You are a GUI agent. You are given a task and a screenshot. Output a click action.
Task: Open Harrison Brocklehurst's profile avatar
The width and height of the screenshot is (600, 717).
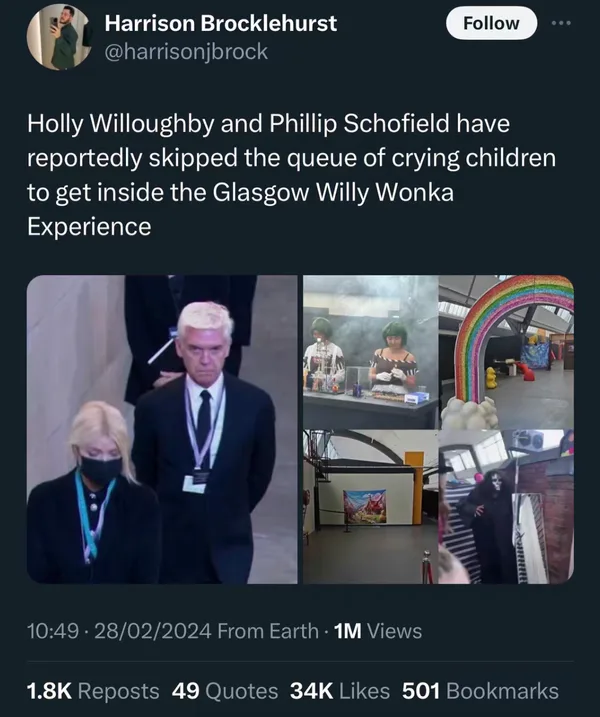click(x=58, y=37)
